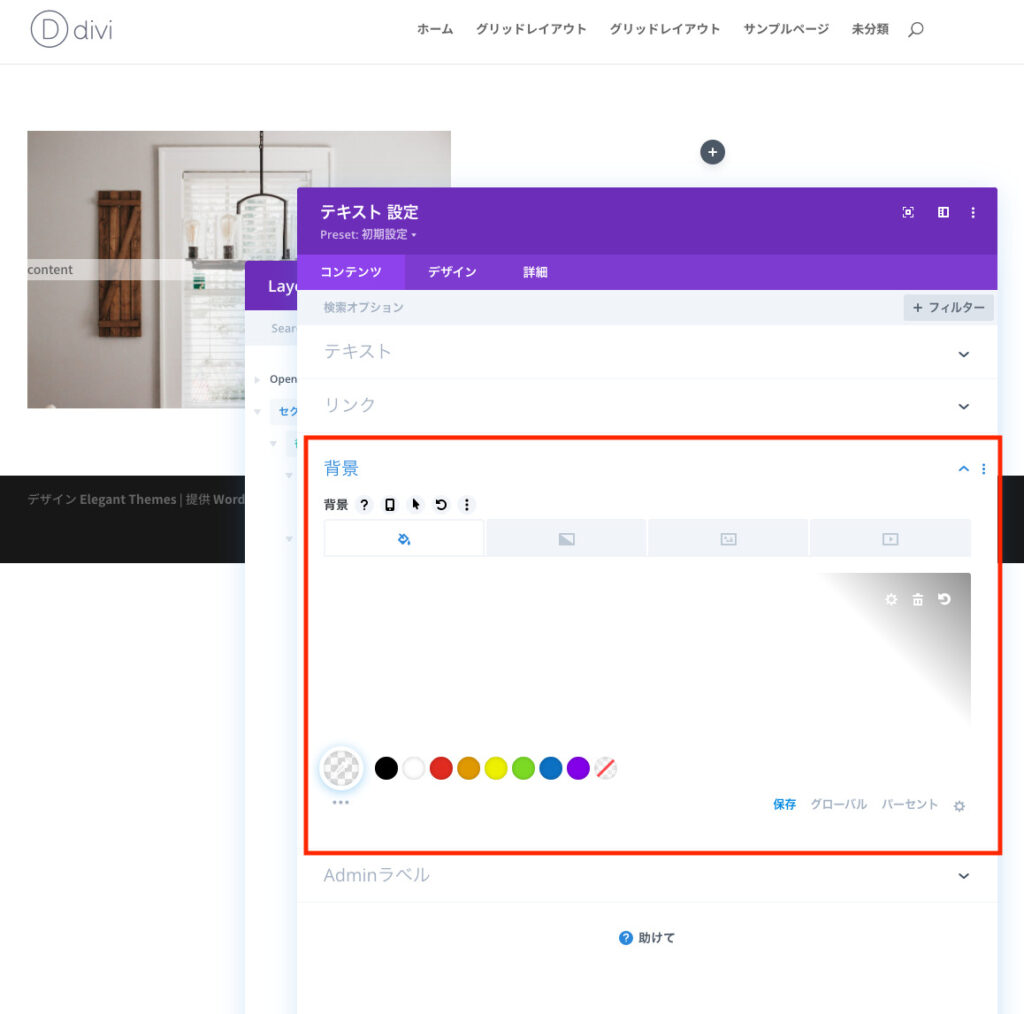Add new section with plus circle button
Viewport: 1024px width, 1014px height.
(712, 152)
